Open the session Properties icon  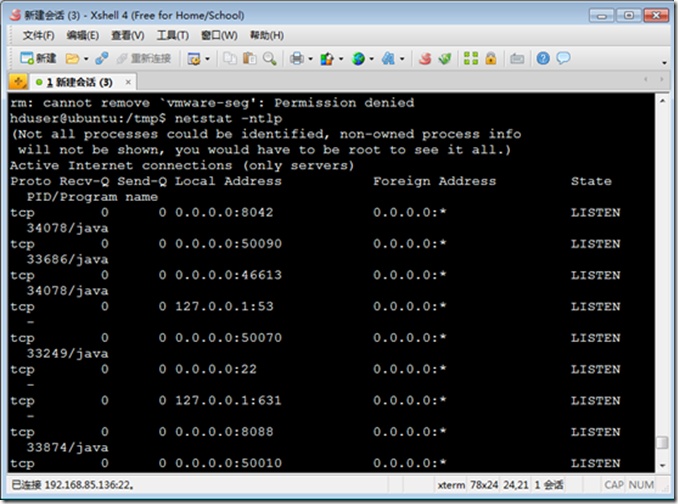point(194,58)
